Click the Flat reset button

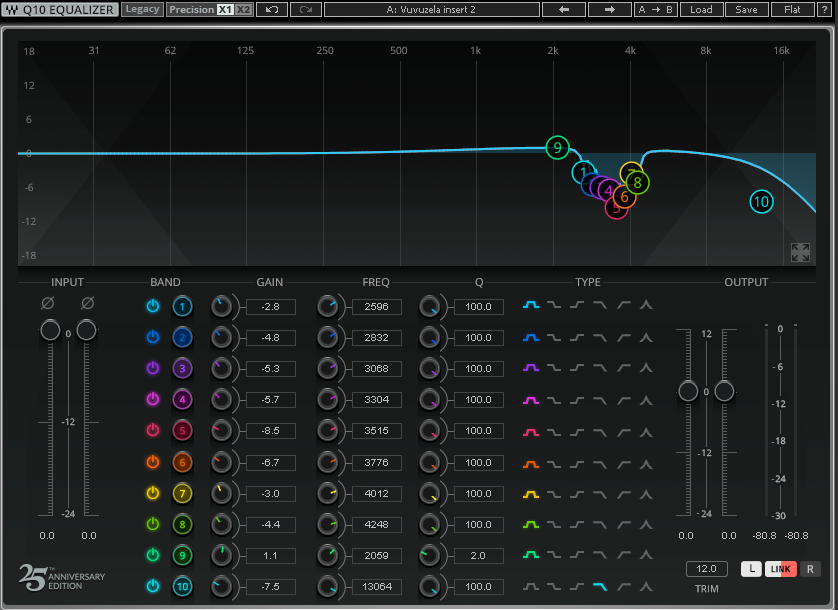pyautogui.click(x=792, y=10)
